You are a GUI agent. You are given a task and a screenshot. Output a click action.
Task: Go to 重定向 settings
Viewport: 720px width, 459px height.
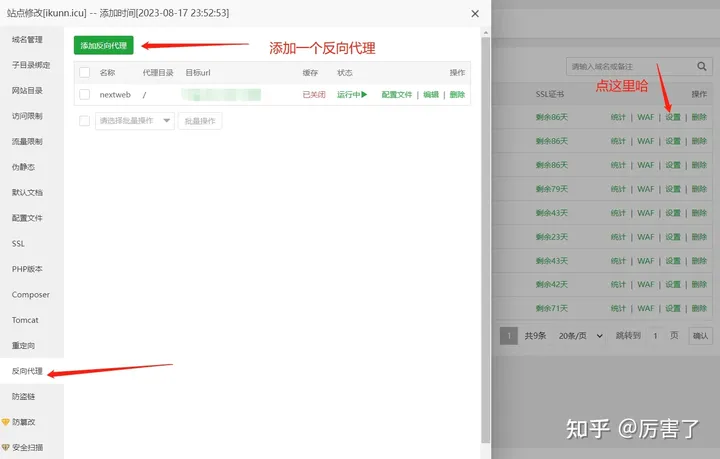tap(23, 346)
